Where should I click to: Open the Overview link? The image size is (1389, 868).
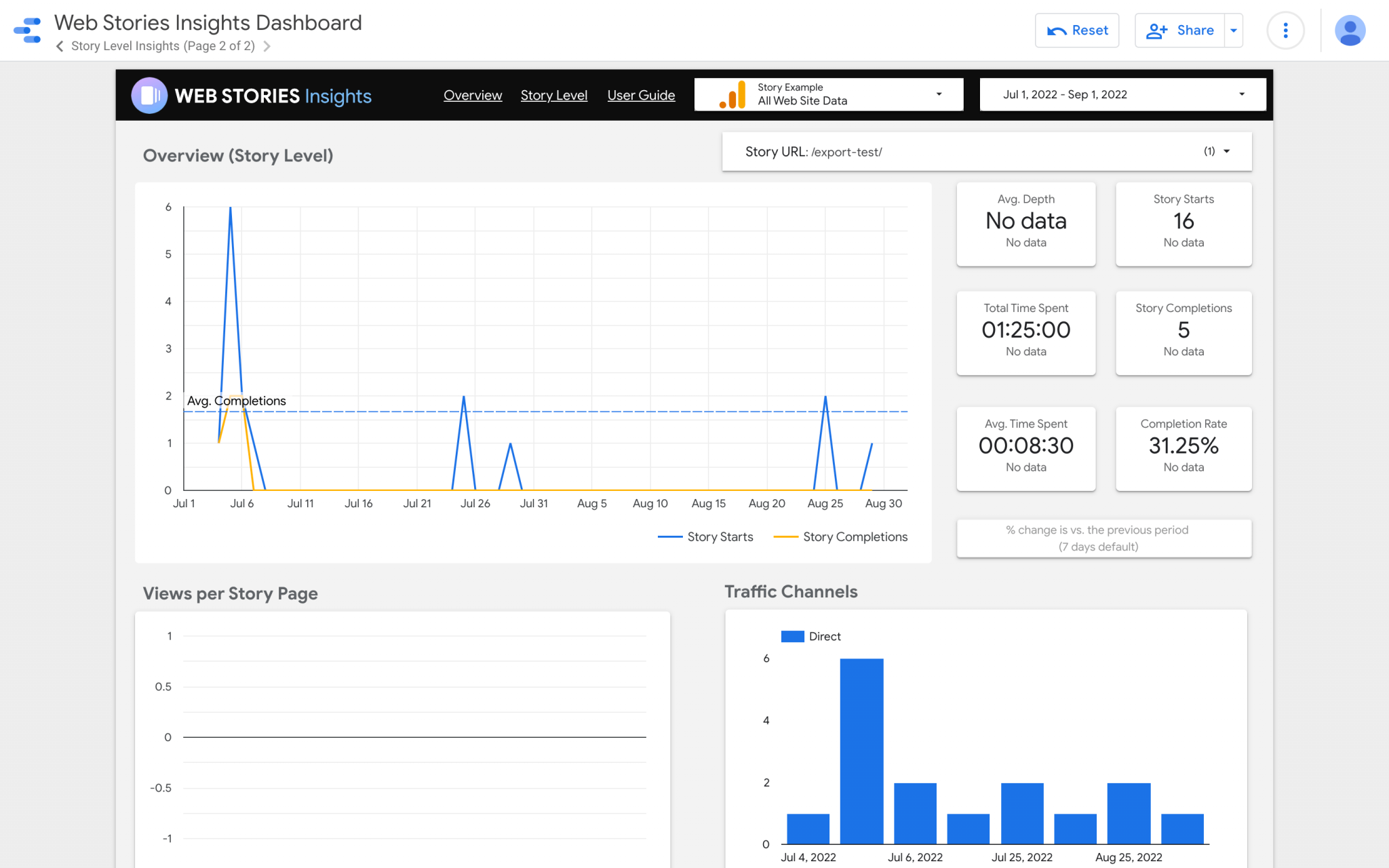point(473,95)
